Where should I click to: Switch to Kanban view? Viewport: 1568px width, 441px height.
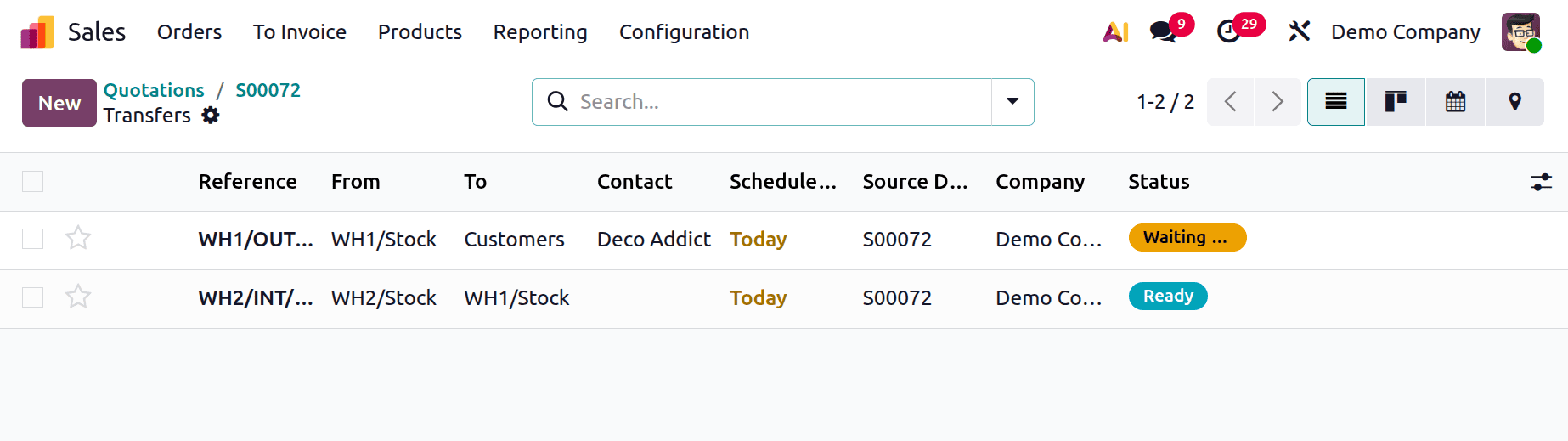[x=1396, y=102]
